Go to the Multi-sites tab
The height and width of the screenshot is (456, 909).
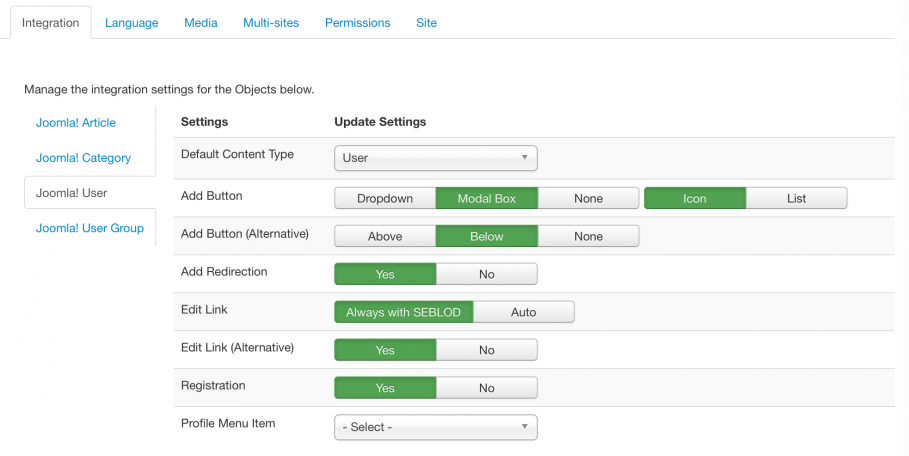(271, 23)
